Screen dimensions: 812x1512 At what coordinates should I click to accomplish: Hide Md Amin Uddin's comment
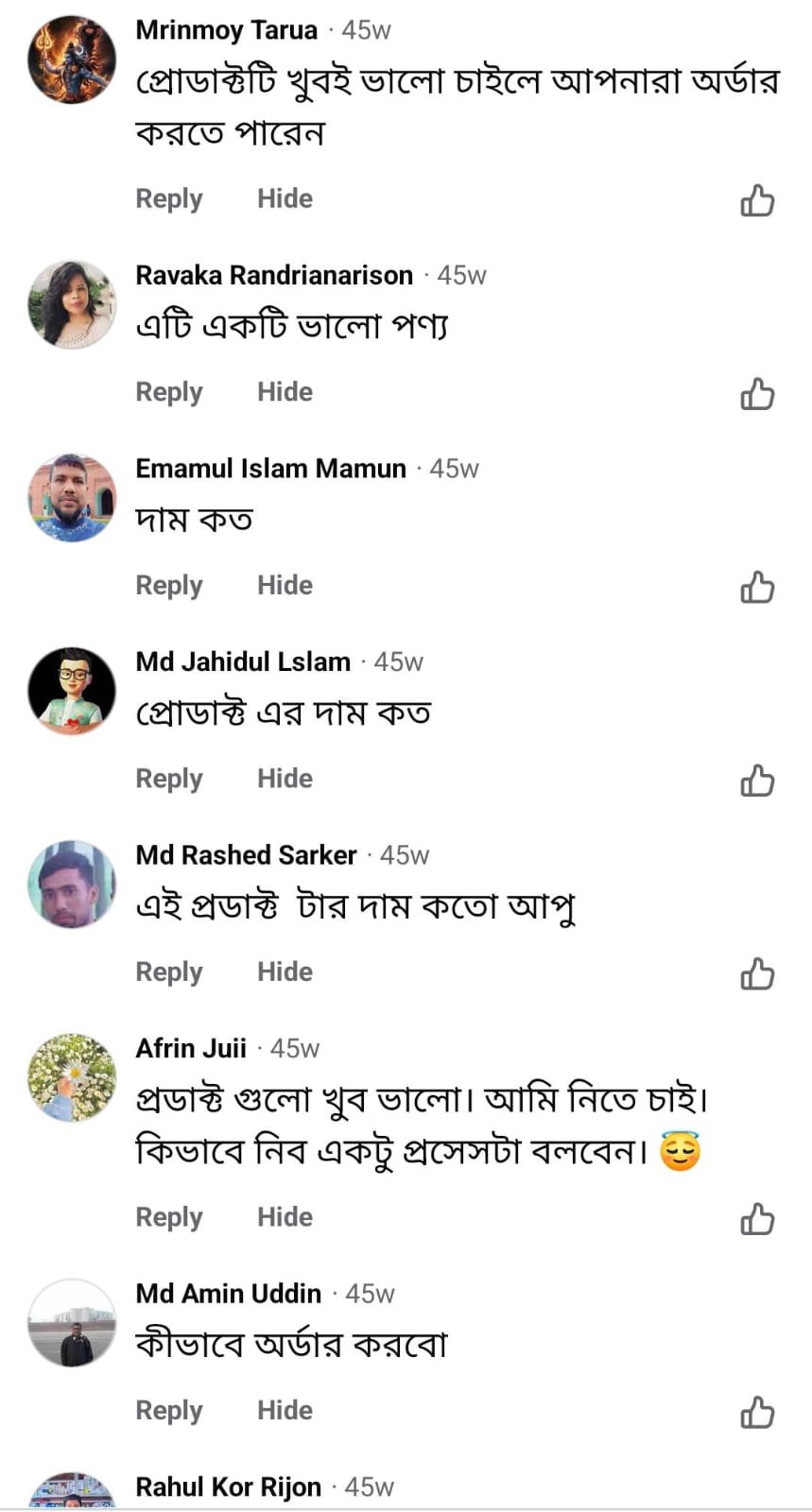click(285, 1411)
